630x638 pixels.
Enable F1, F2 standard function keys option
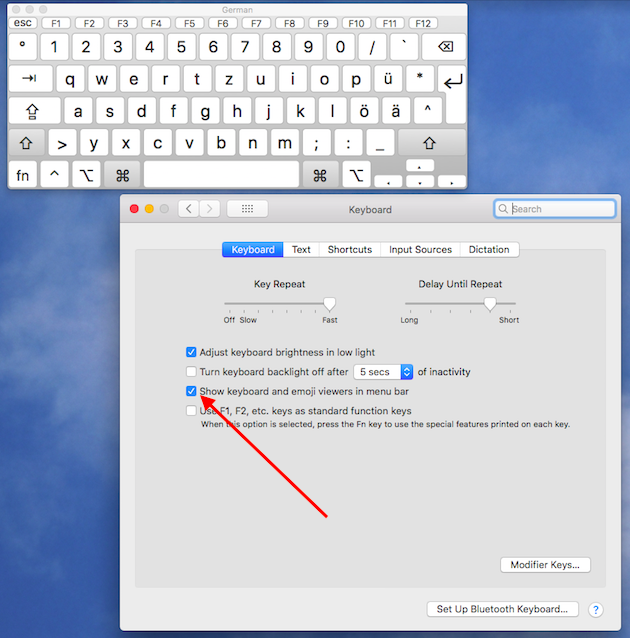191,411
